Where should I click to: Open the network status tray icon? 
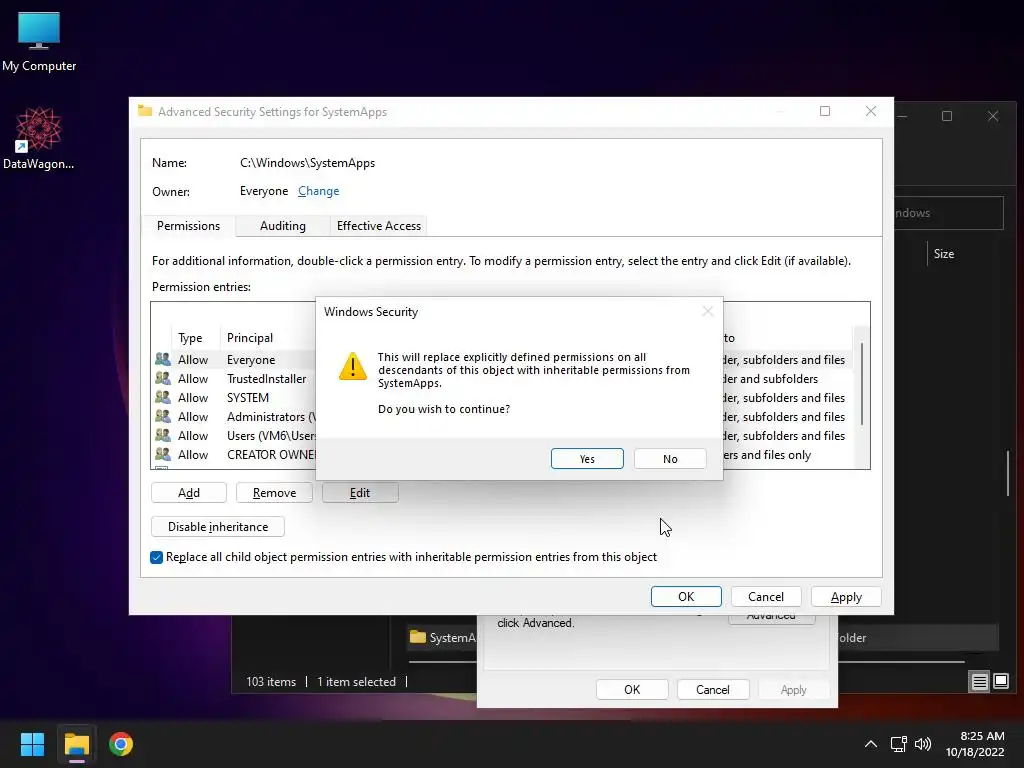[x=899, y=744]
